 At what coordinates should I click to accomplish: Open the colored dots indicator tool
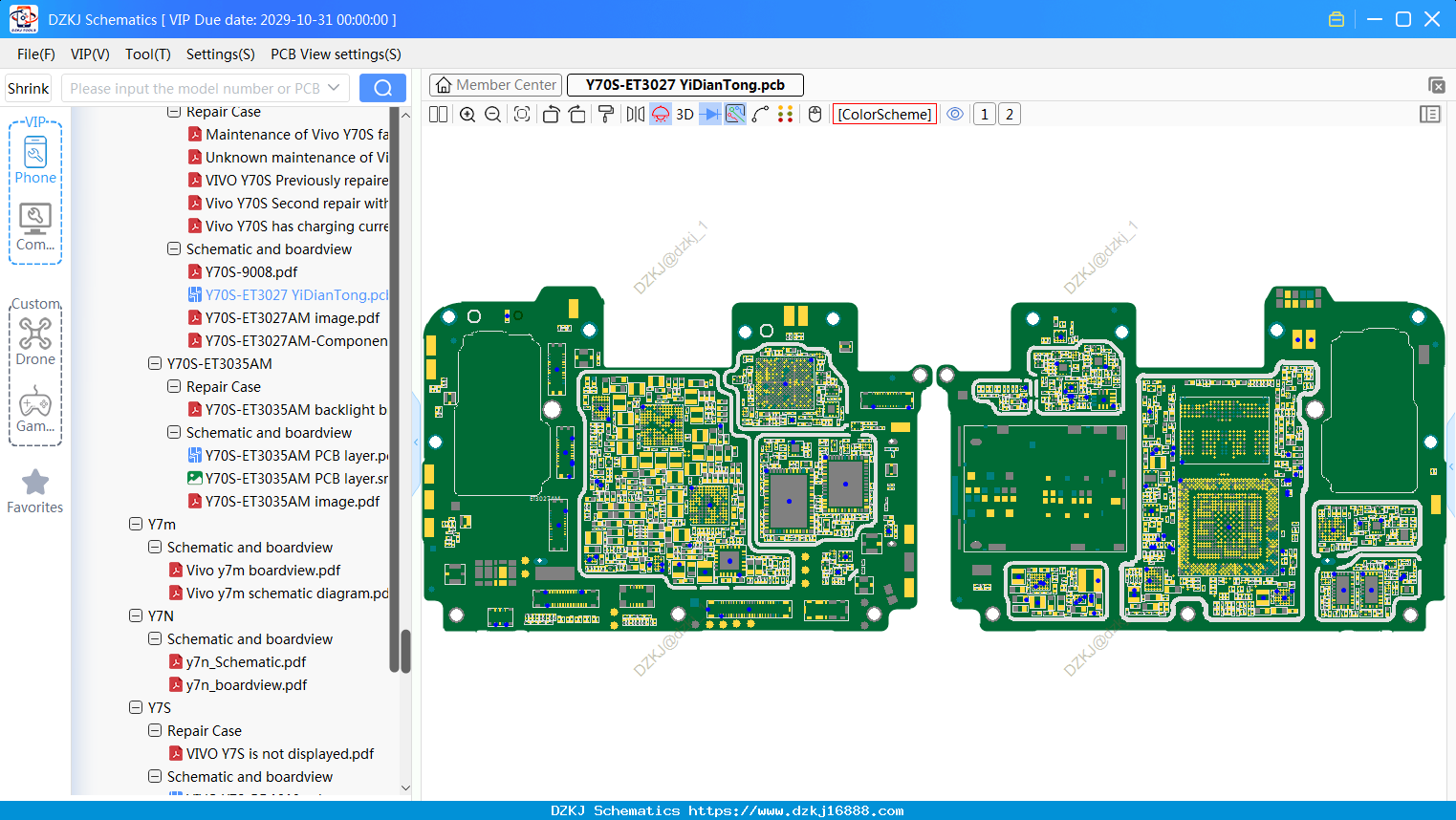[786, 115]
